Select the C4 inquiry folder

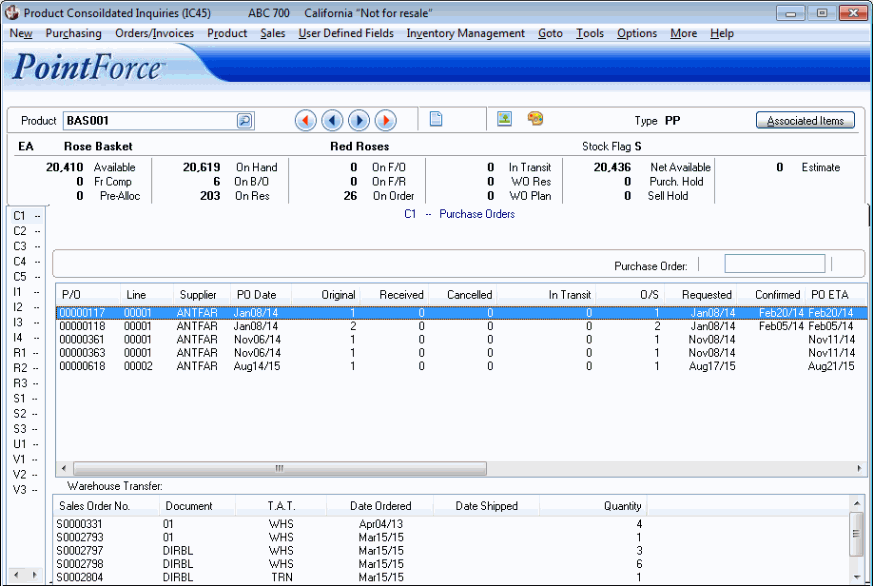click(x=26, y=262)
